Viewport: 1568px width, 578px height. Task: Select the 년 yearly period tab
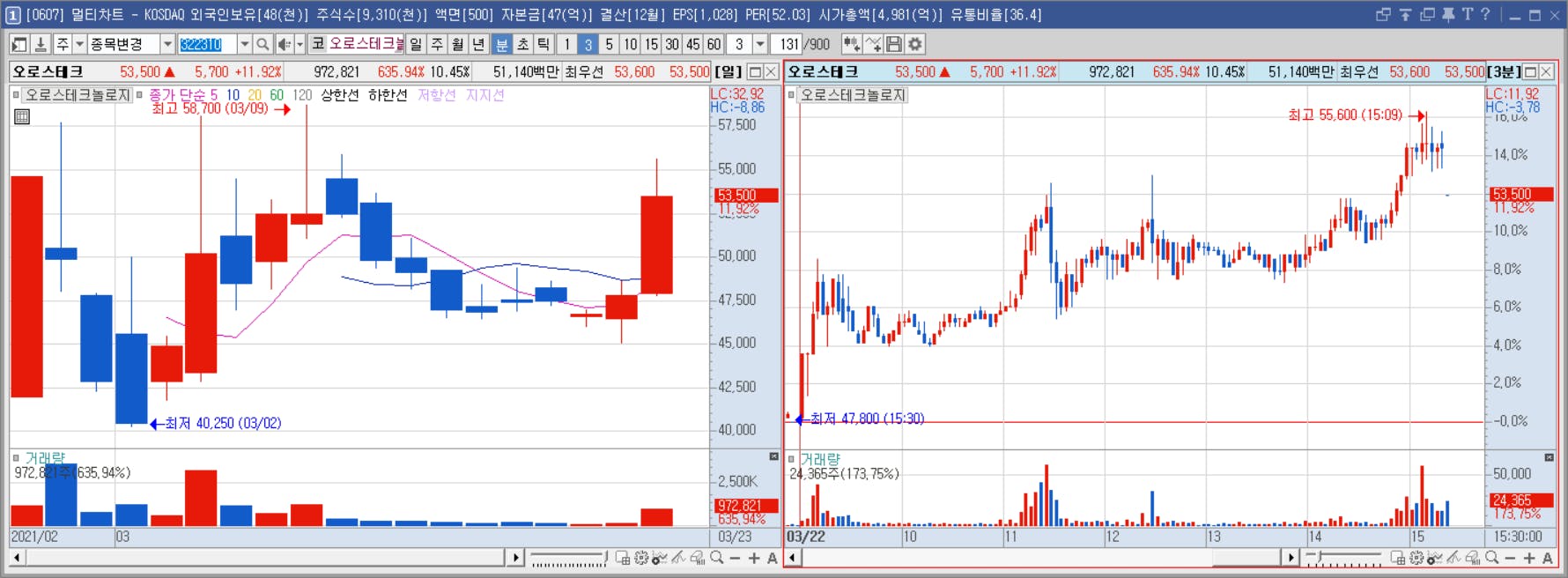(479, 44)
